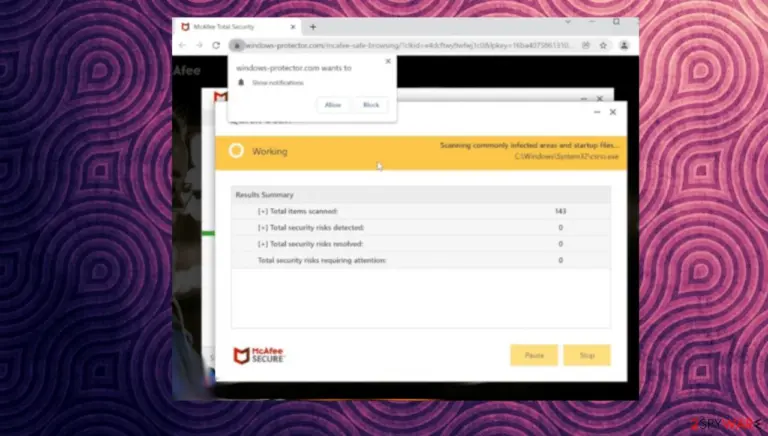Allow notifications from windows-protector.com
768x436 pixels.
click(x=333, y=105)
